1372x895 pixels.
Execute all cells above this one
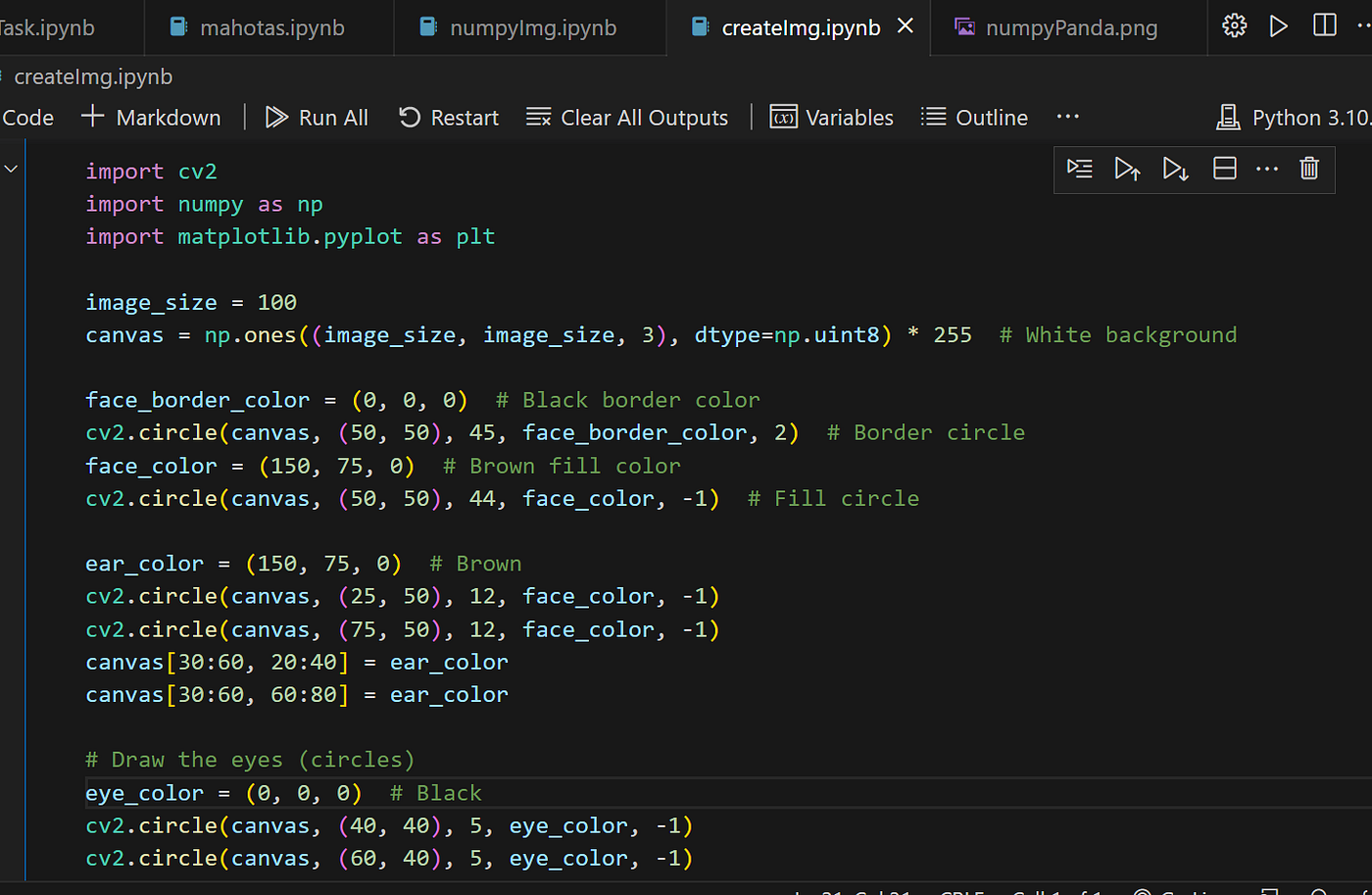click(1127, 169)
